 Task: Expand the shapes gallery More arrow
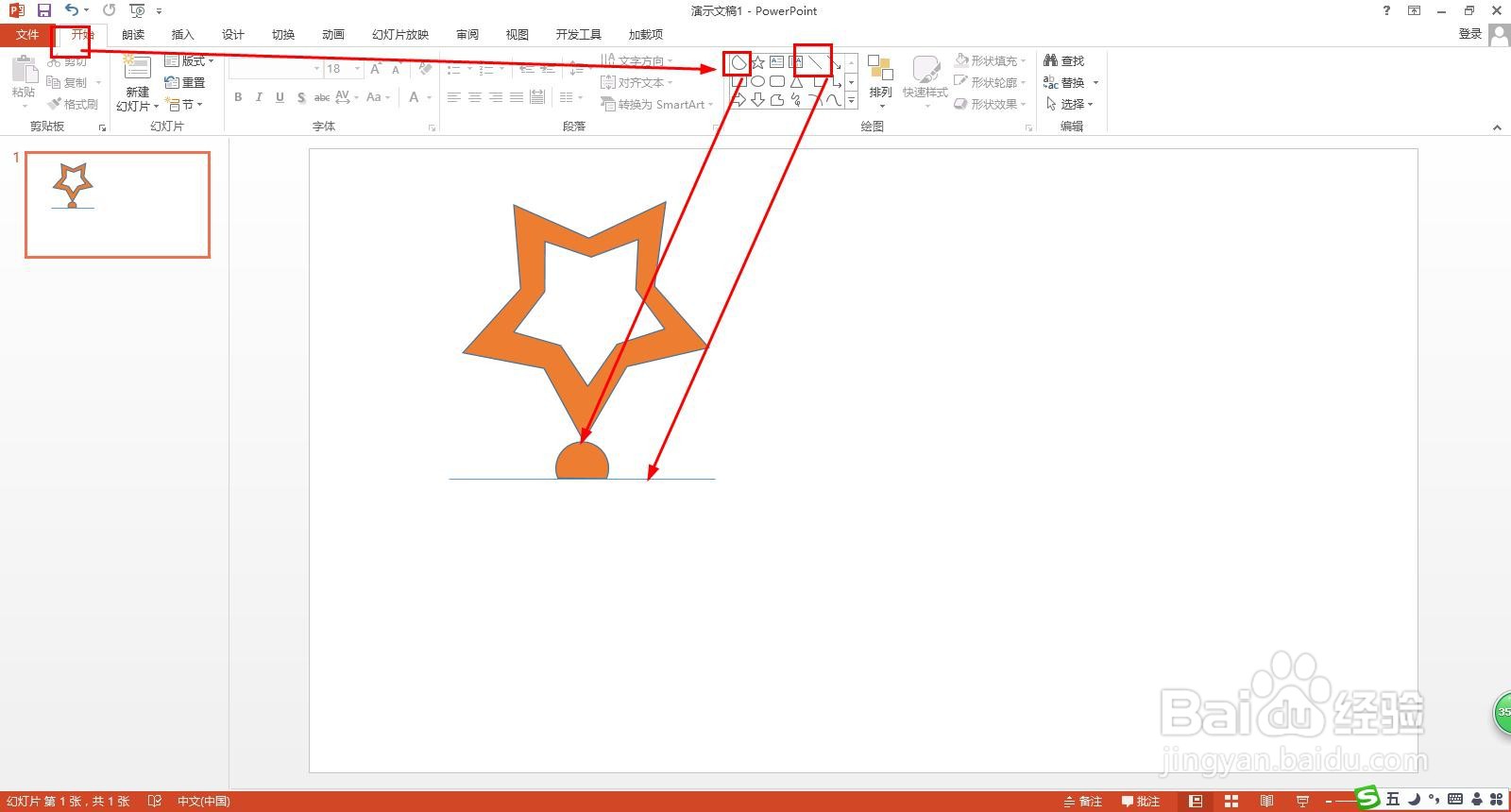[x=851, y=100]
